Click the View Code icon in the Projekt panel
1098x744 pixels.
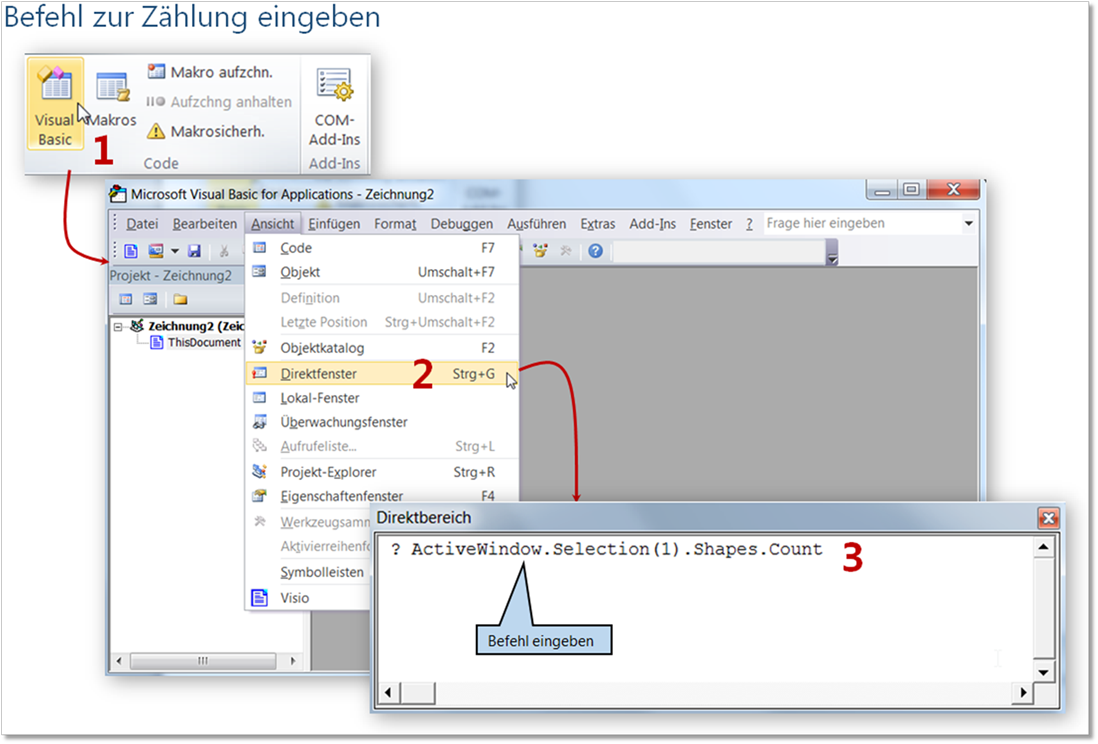click(x=126, y=299)
